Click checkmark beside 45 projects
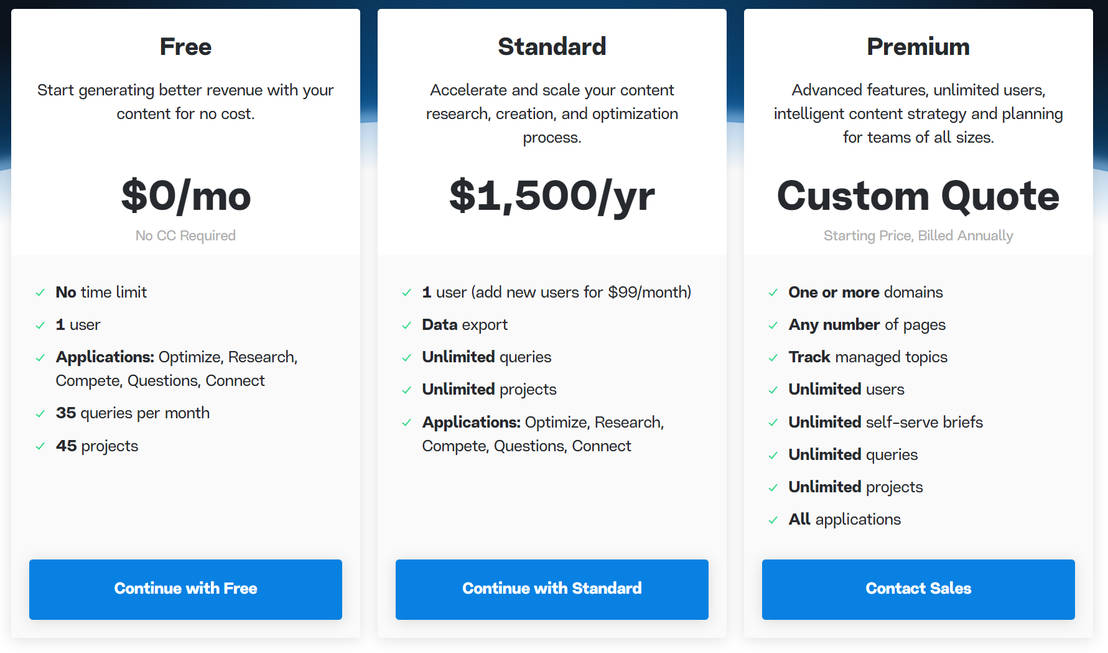Image resolution: width=1108 pixels, height=653 pixels. [x=40, y=446]
